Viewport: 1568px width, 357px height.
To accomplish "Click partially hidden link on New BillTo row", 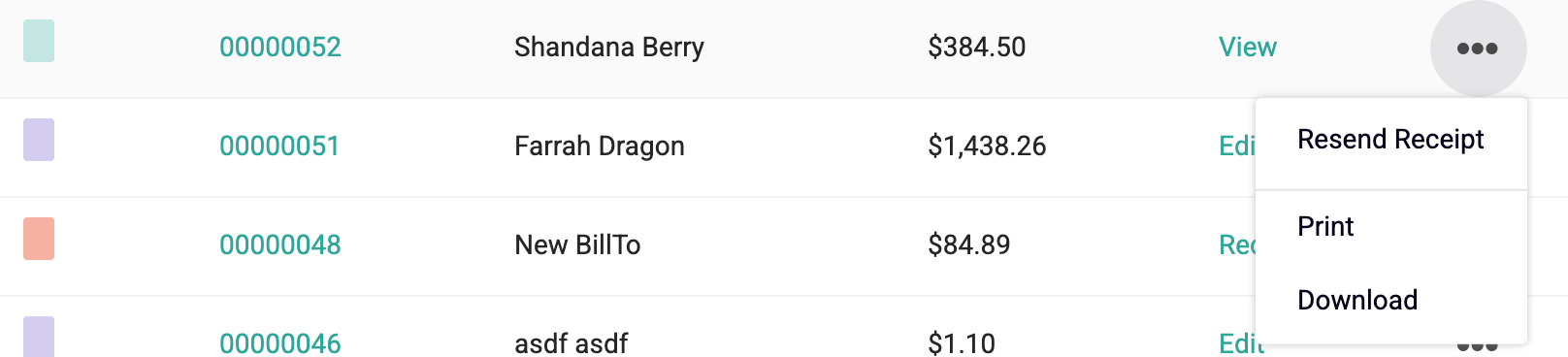I will coord(1237,245).
